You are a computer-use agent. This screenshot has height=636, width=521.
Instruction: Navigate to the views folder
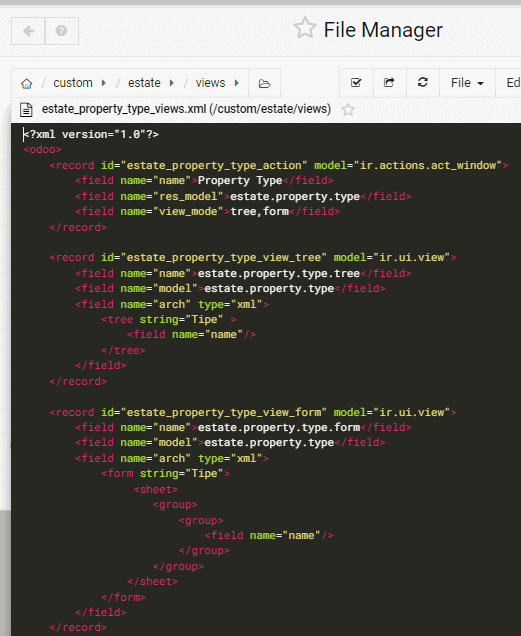(x=210, y=83)
